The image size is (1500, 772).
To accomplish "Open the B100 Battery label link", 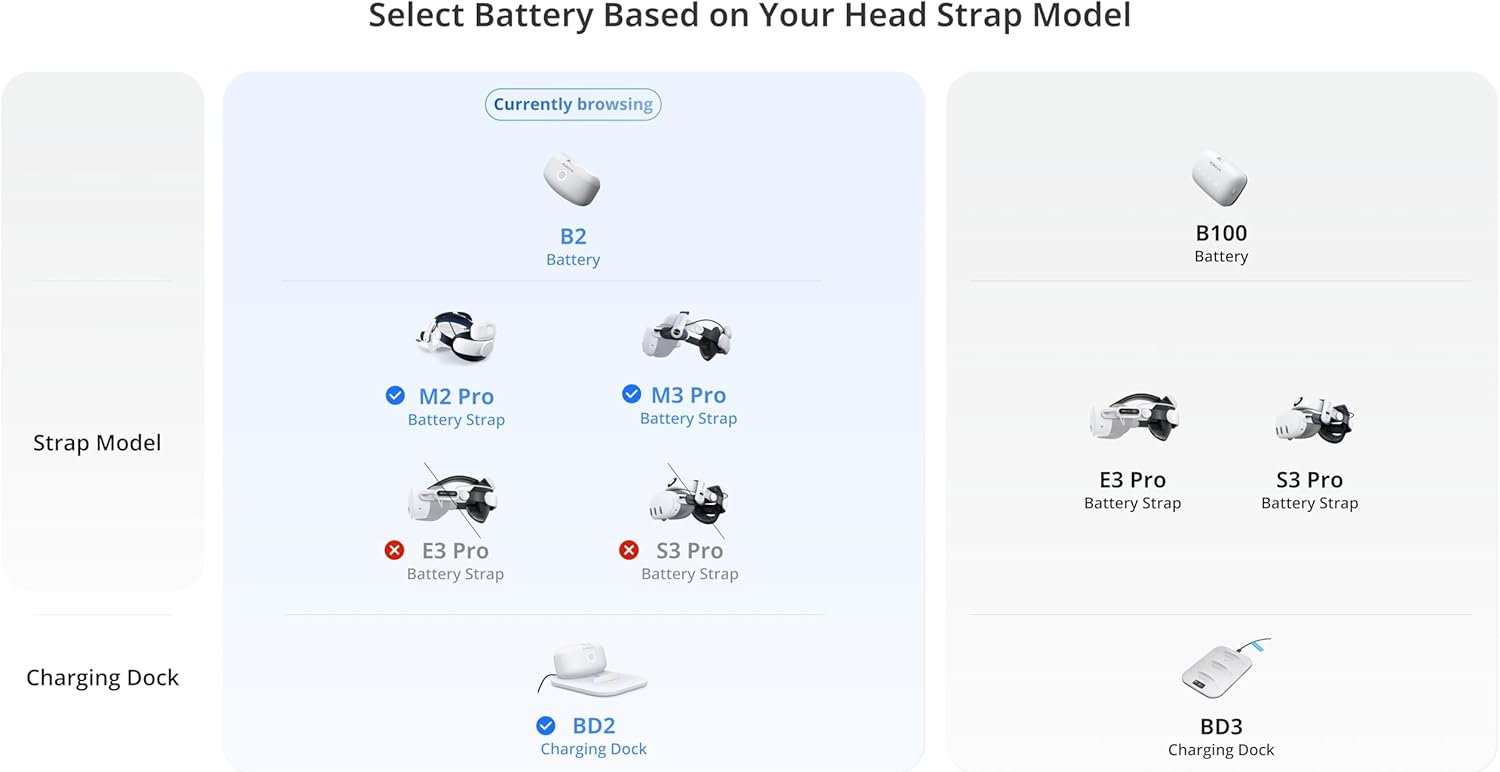I will click(x=1221, y=243).
